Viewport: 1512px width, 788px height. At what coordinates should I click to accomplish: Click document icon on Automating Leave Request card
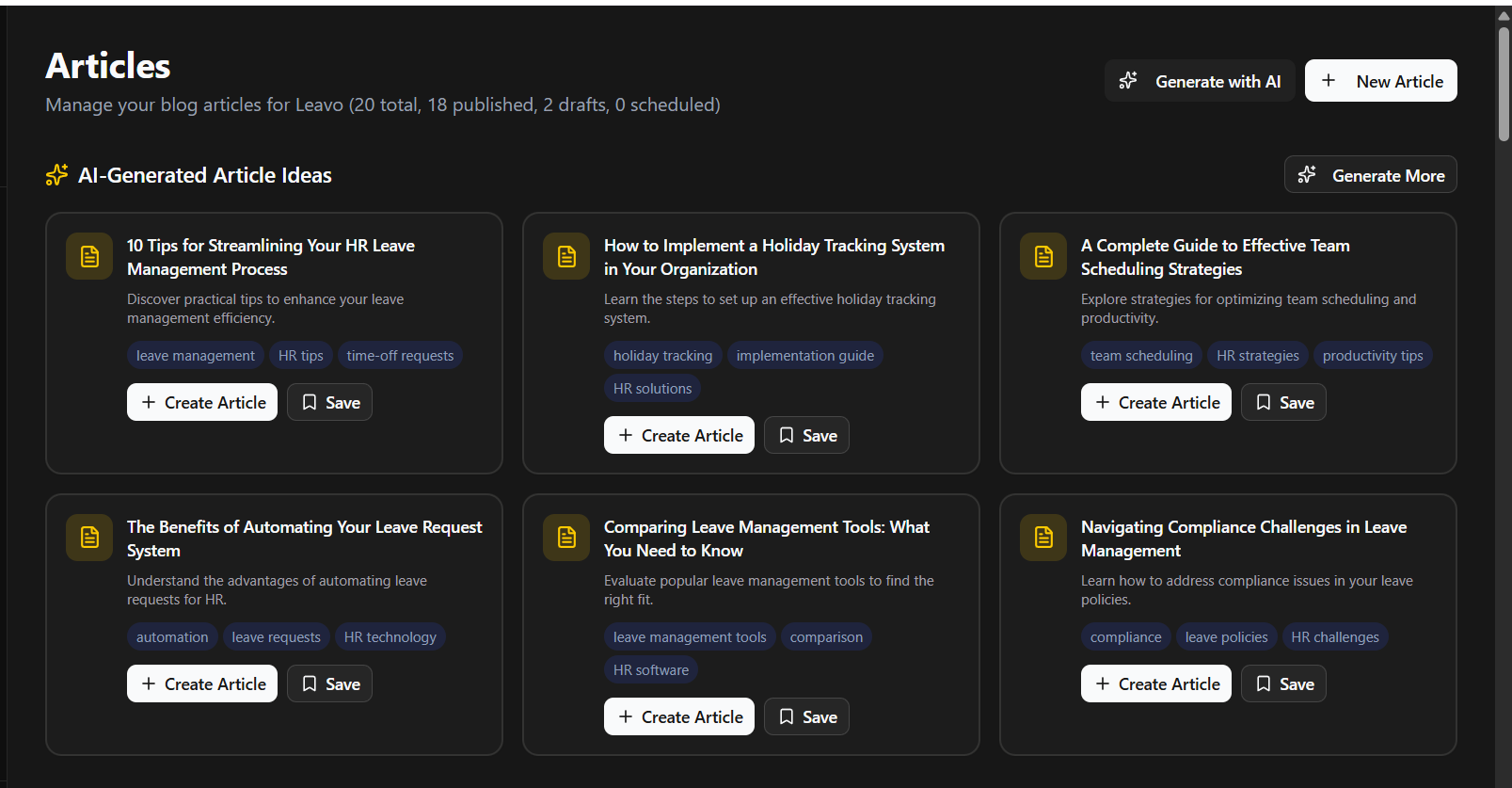89,538
